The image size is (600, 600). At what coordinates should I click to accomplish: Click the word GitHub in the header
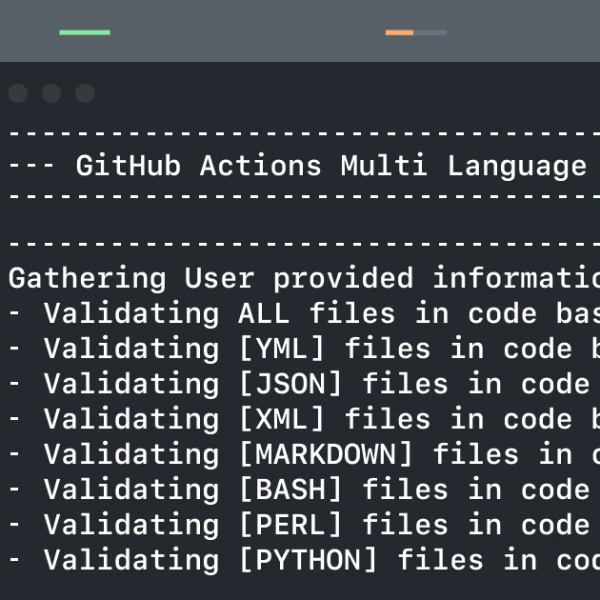[128, 166]
